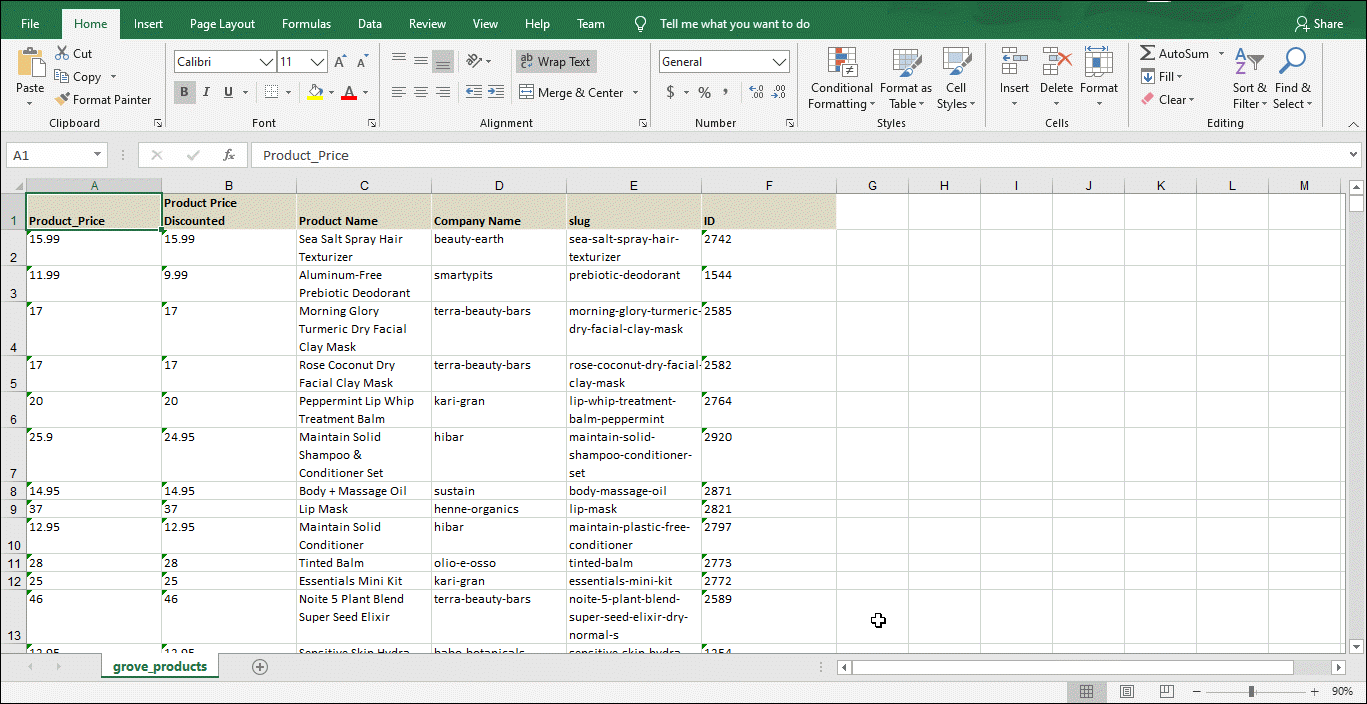Viewport: 1367px width, 704px height.
Task: Click the Insert Function fx icon
Action: tap(229, 155)
